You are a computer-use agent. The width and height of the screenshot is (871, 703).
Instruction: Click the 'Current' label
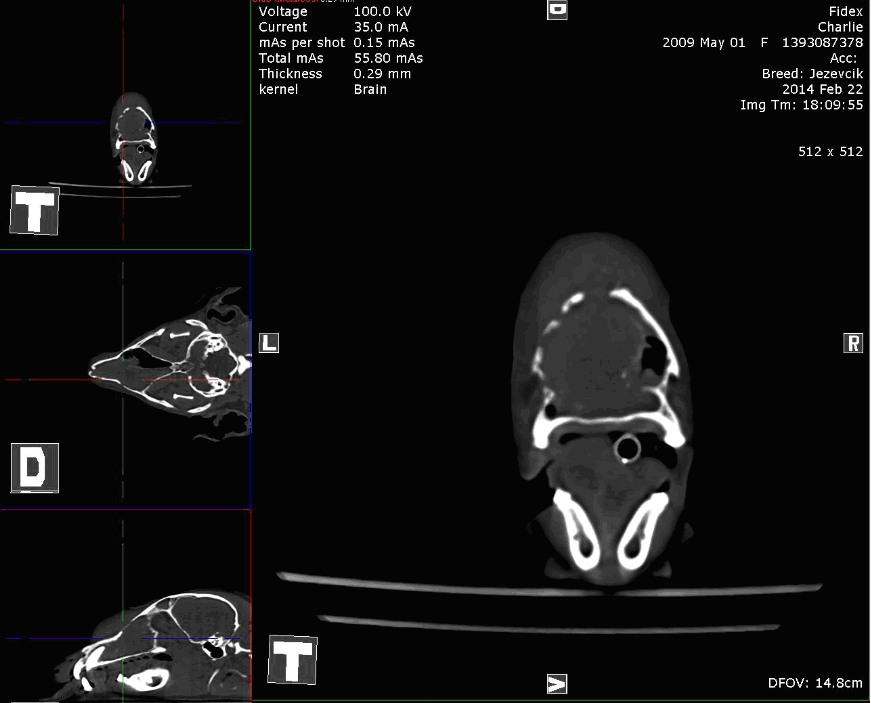click(283, 27)
